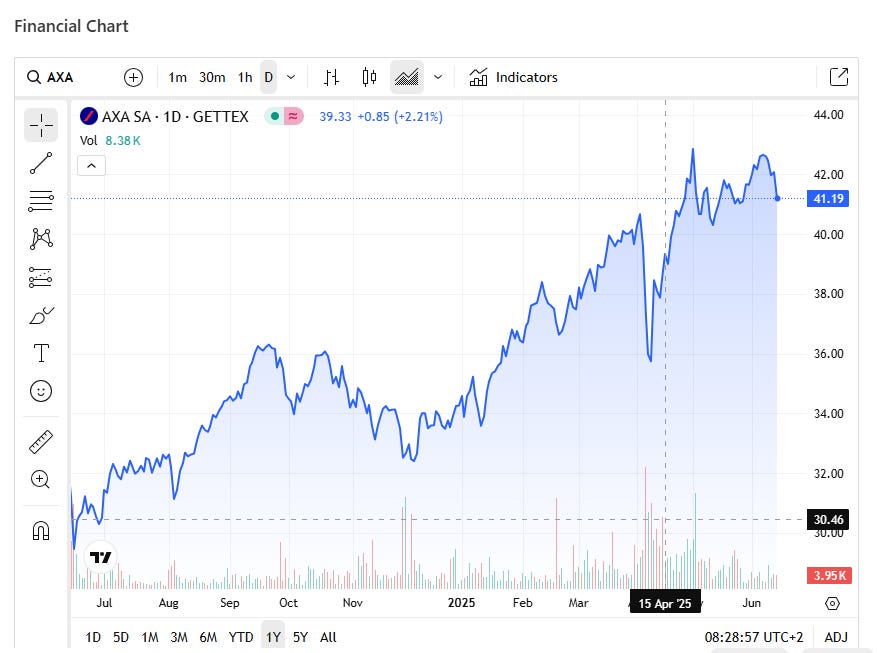Click the 39.33 price value in legend

pyautogui.click(x=335, y=116)
